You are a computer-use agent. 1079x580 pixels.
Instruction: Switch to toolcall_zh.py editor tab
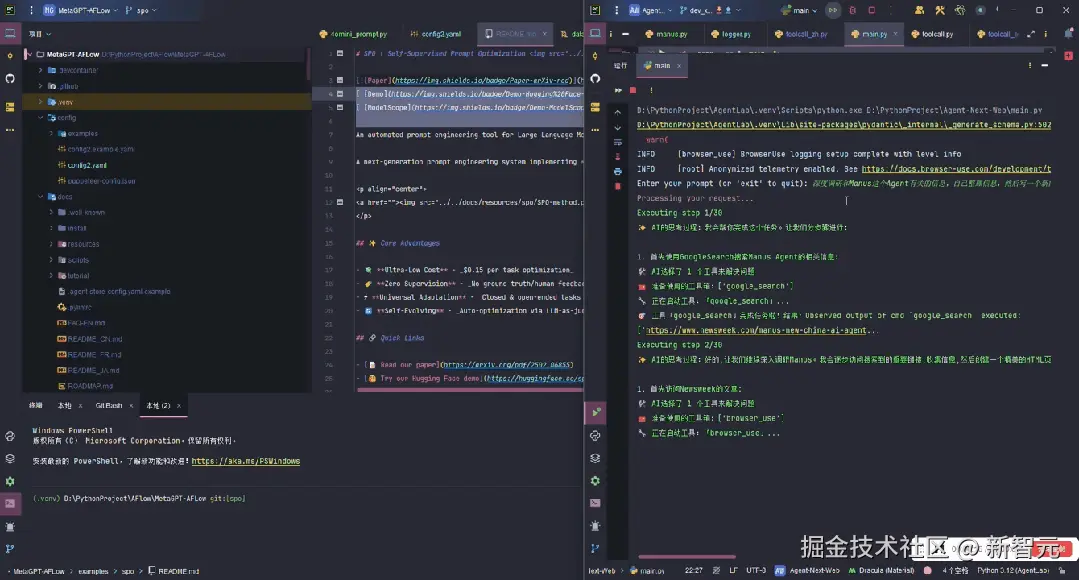(801, 34)
